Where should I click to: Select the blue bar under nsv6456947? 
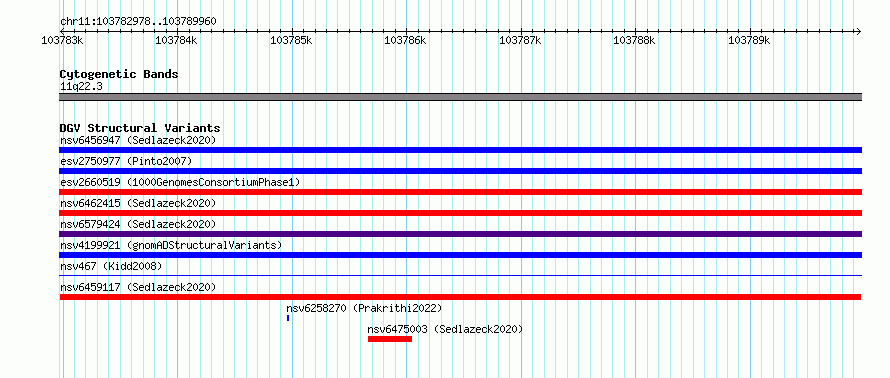coord(460,150)
